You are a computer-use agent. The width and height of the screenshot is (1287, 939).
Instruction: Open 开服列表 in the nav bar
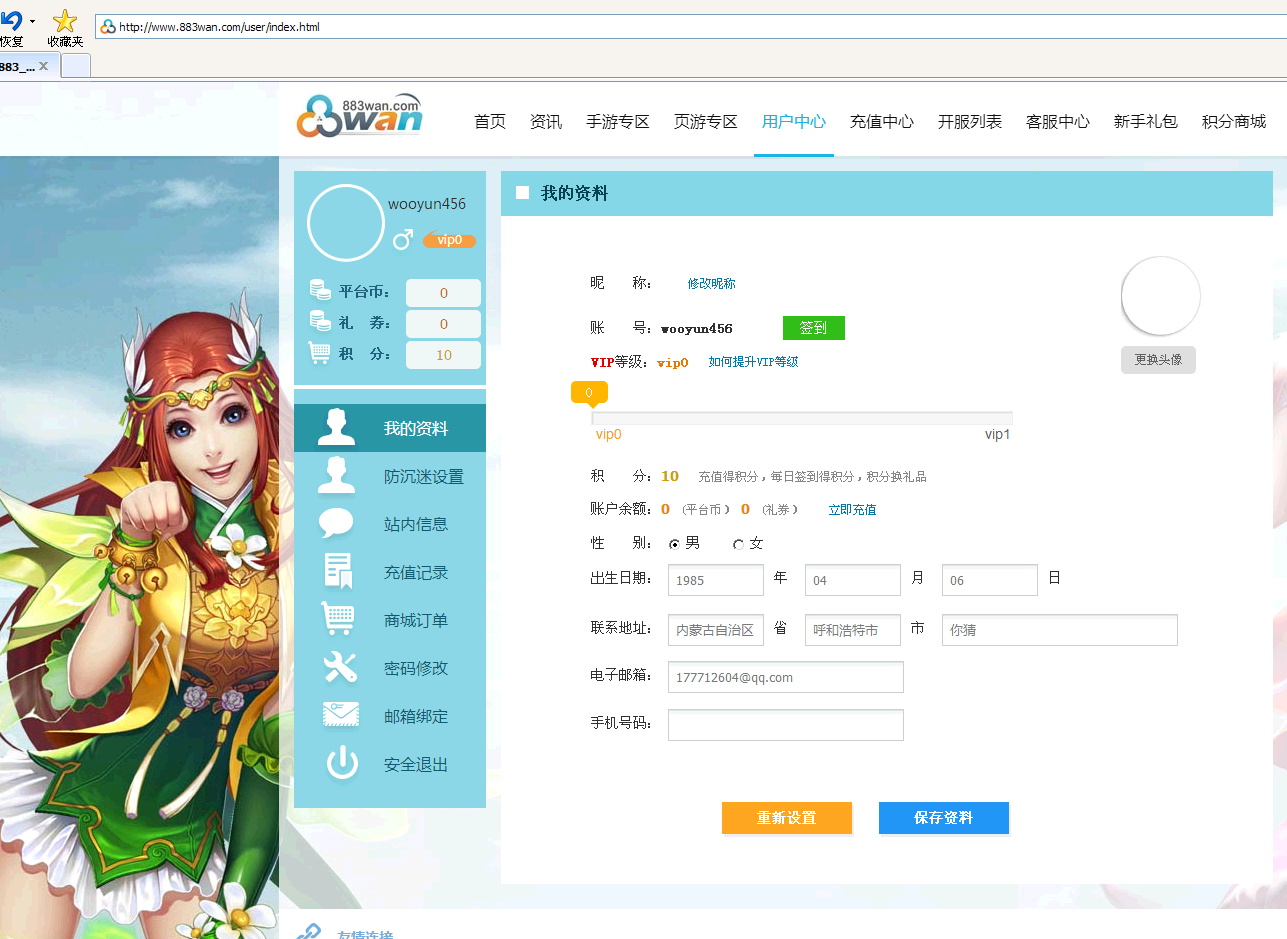(x=970, y=122)
